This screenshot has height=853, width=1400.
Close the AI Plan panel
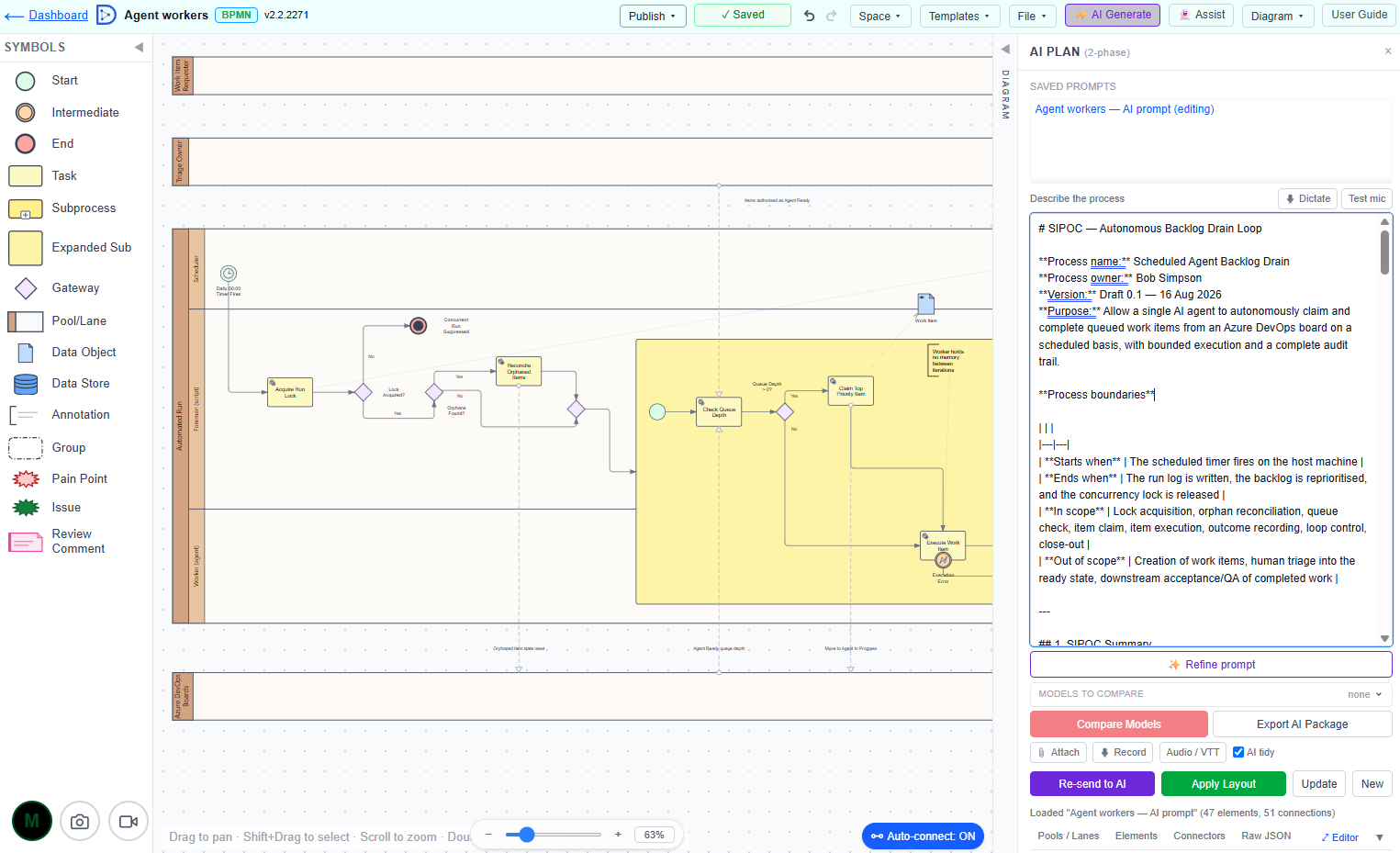point(1387,51)
